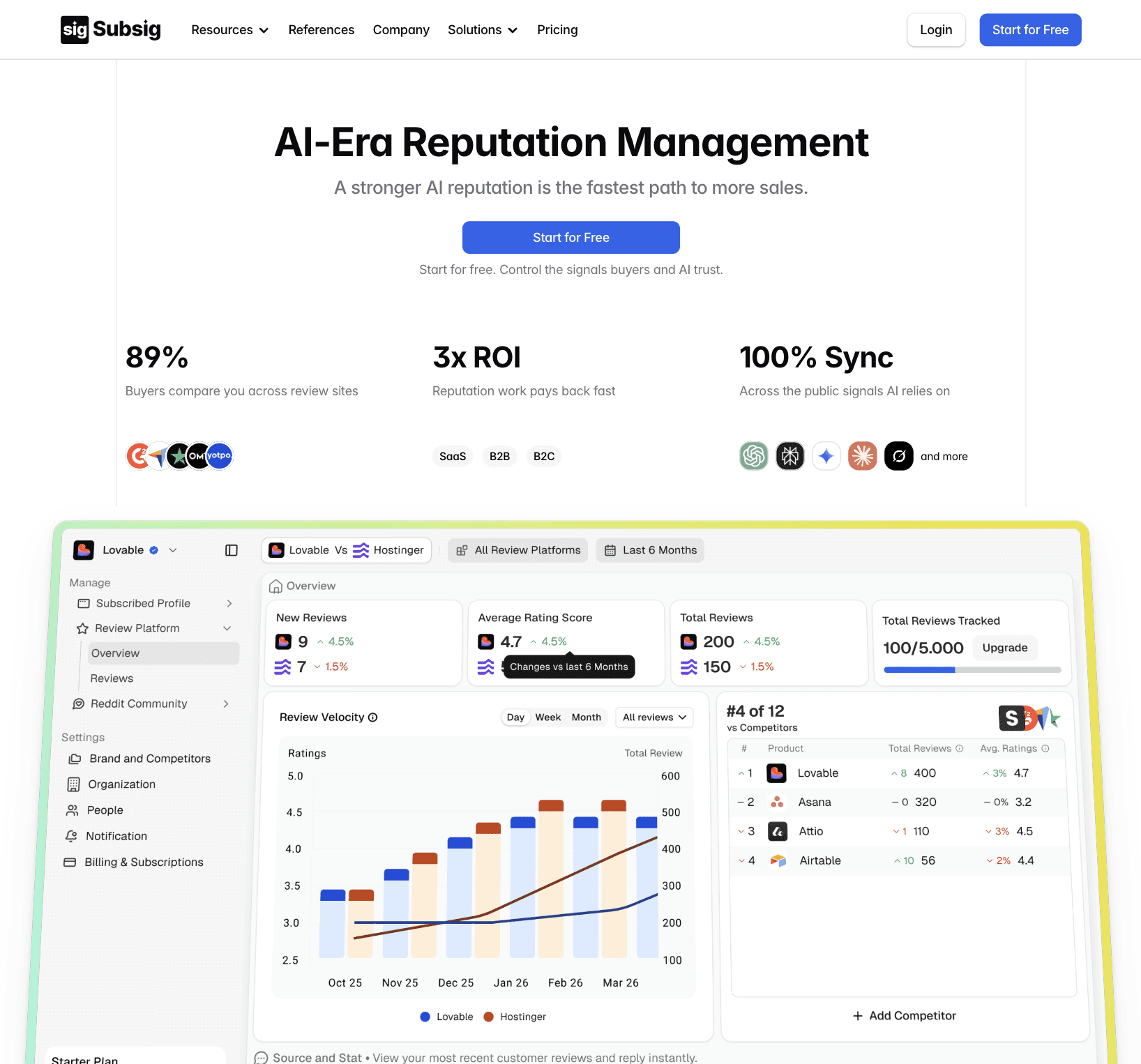
Task: Click the Review Velocity info icon
Action: pos(373,717)
